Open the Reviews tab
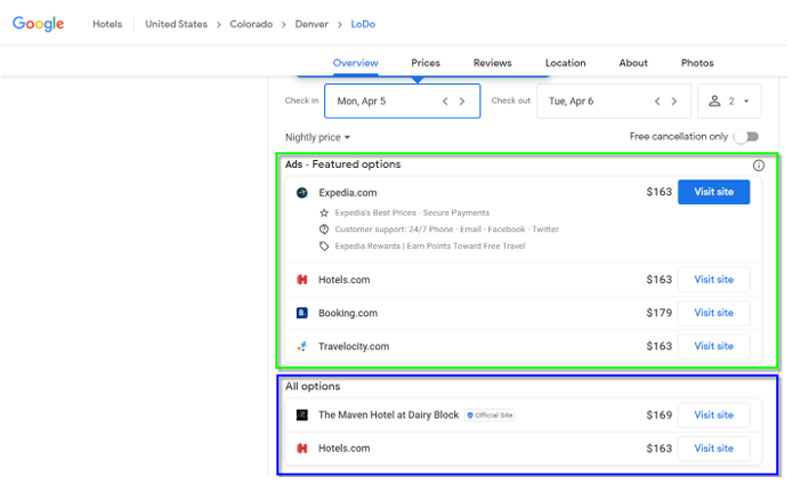 [x=492, y=63]
